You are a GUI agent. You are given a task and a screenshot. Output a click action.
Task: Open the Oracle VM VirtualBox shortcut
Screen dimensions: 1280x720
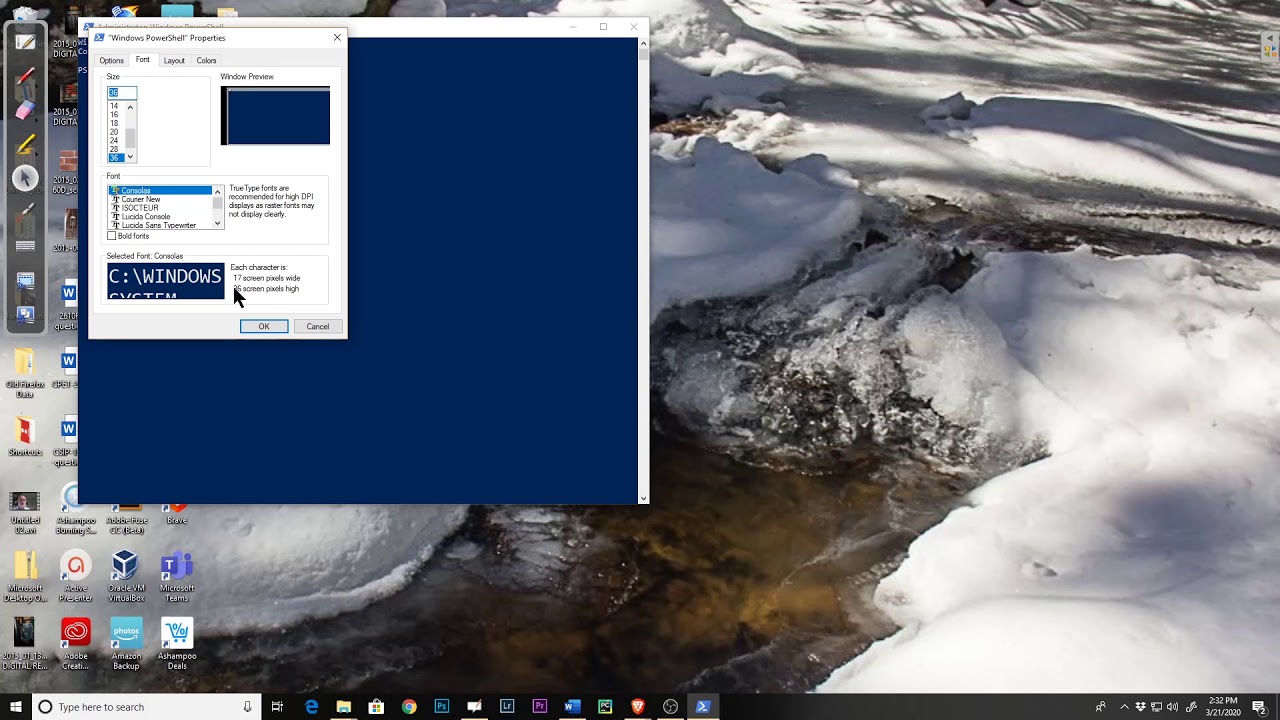[126, 576]
